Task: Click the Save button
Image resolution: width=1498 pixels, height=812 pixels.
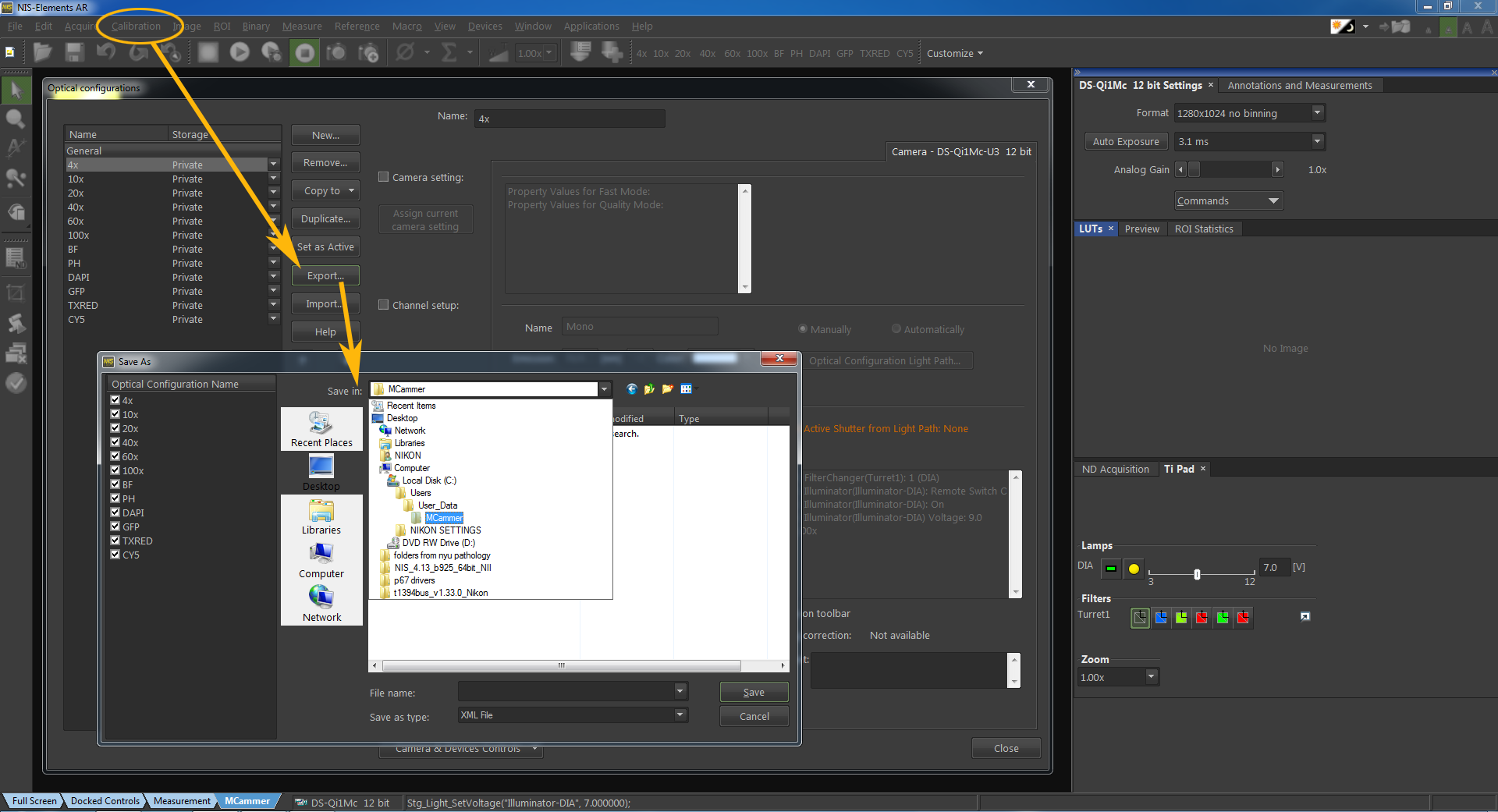Action: pos(754,692)
